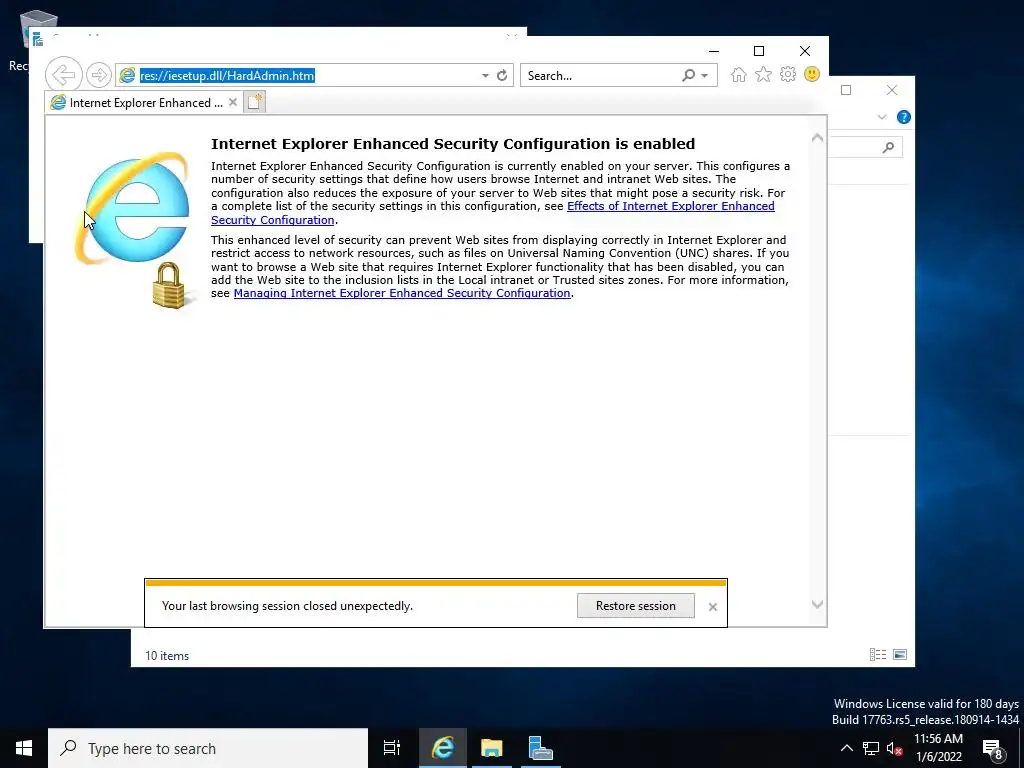Screen dimensions: 1024x768
Task: Switch File Explorer to details view
Action: (878, 654)
